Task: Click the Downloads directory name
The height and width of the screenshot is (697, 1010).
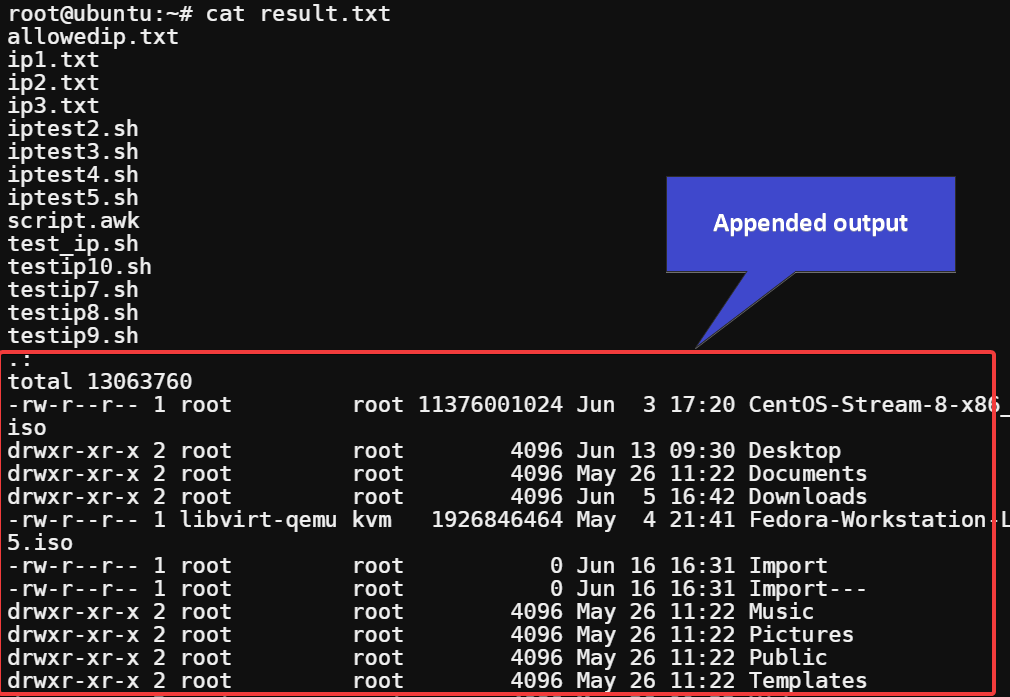Action: pyautogui.click(x=808, y=497)
